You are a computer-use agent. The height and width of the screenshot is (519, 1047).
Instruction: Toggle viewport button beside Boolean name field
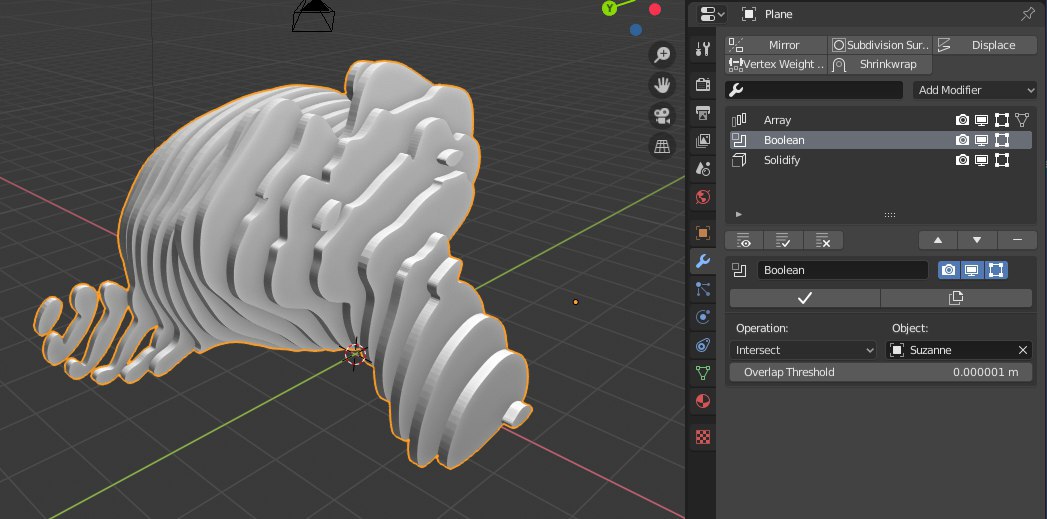pos(972,270)
